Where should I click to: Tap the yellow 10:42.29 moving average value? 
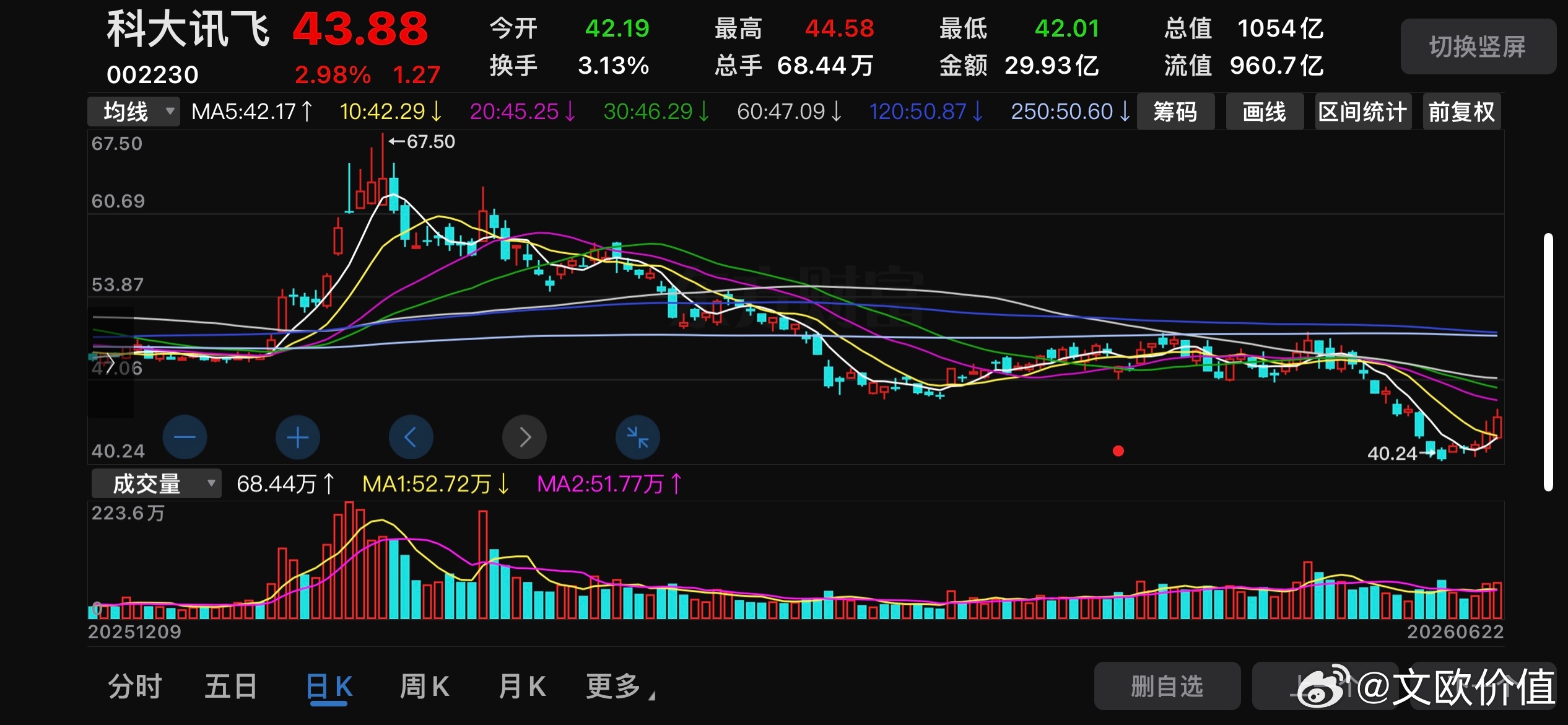point(391,112)
